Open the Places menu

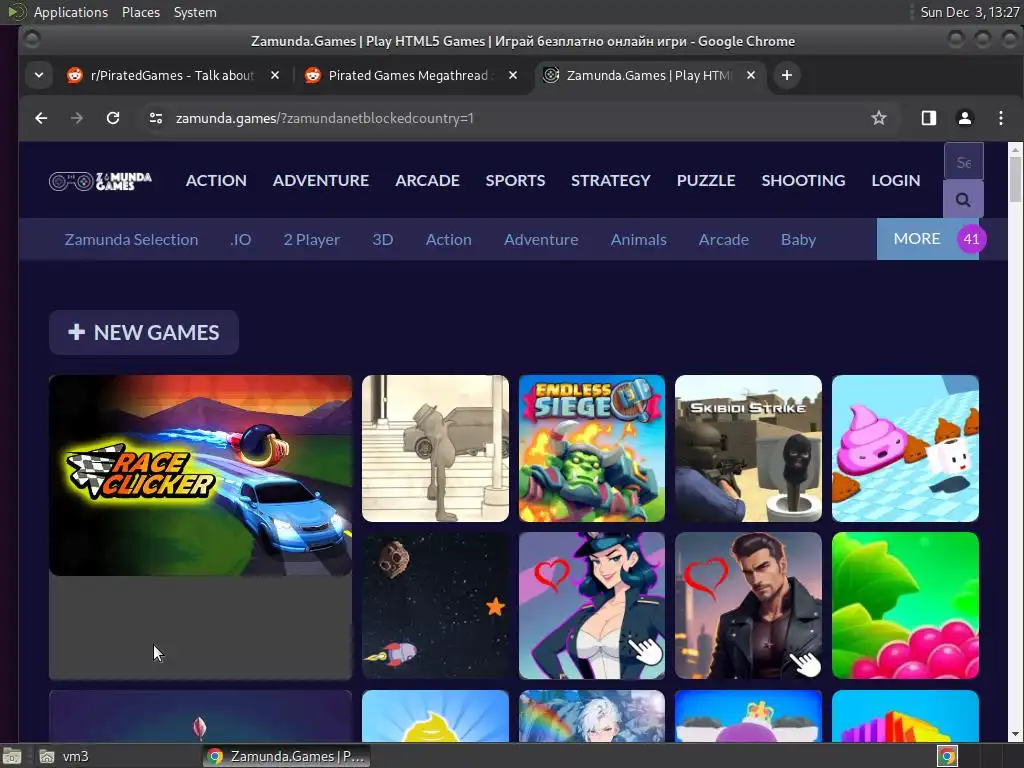(x=140, y=12)
